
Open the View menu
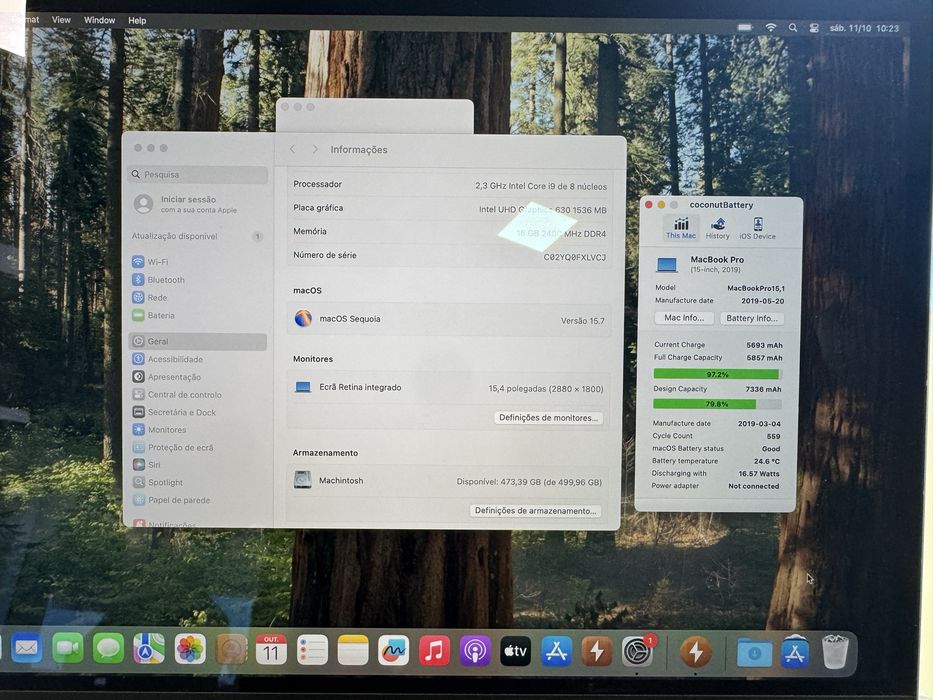tap(61, 20)
